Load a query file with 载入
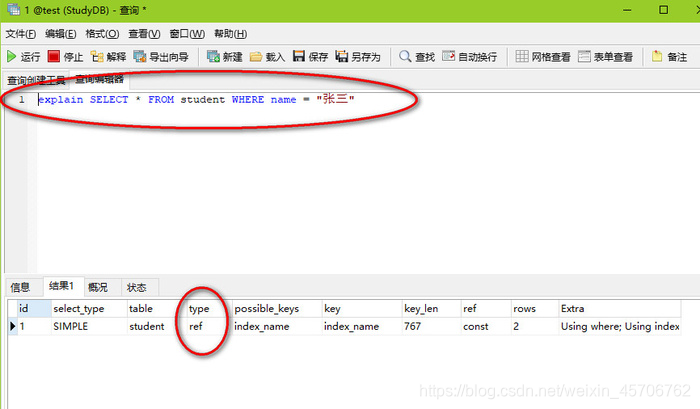Viewport: 700px width, 409px height. [x=267, y=57]
